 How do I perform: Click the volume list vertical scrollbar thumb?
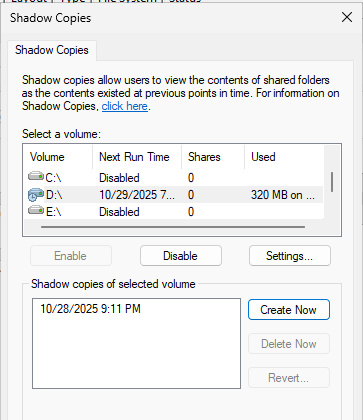point(332,182)
